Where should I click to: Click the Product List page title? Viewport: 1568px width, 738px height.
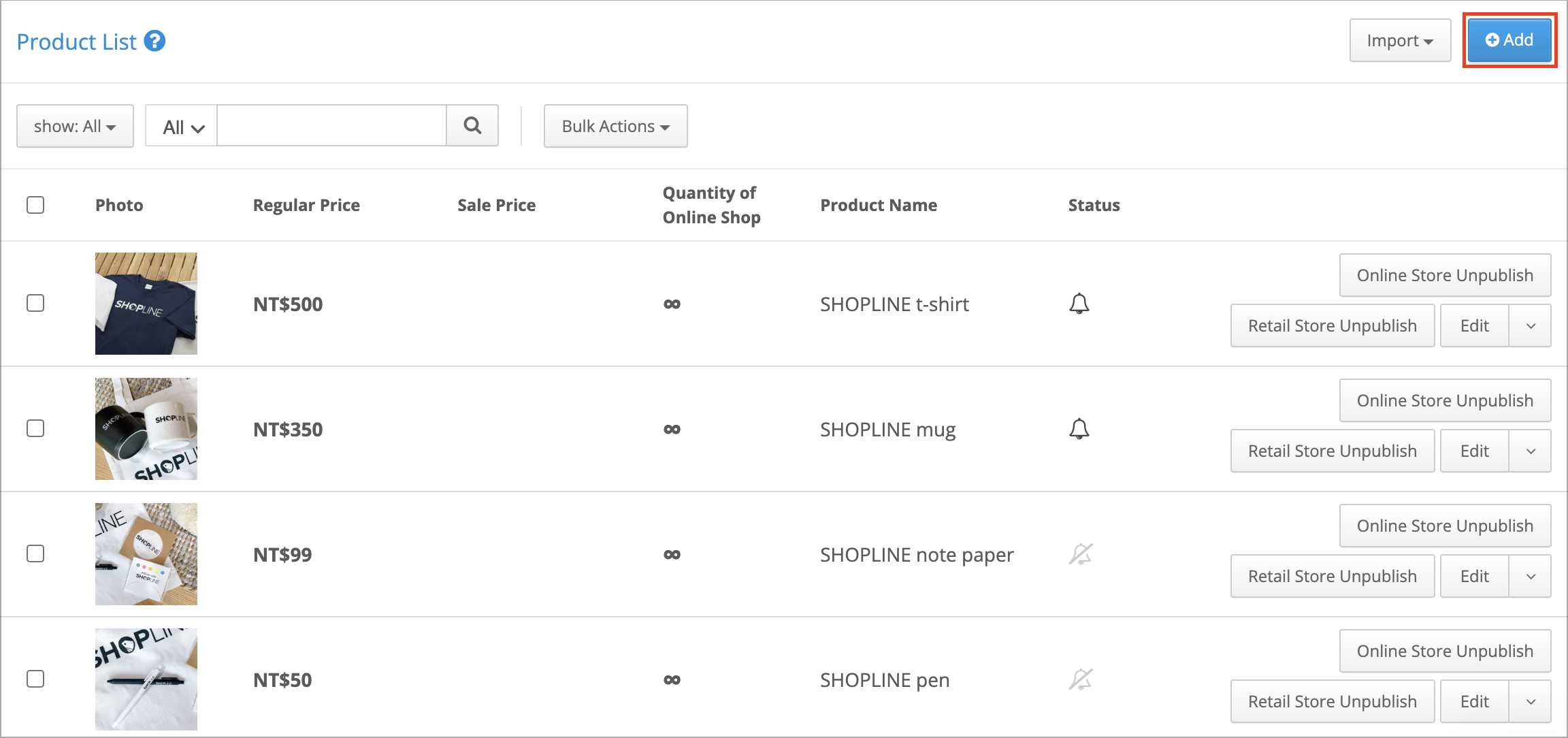click(x=77, y=42)
